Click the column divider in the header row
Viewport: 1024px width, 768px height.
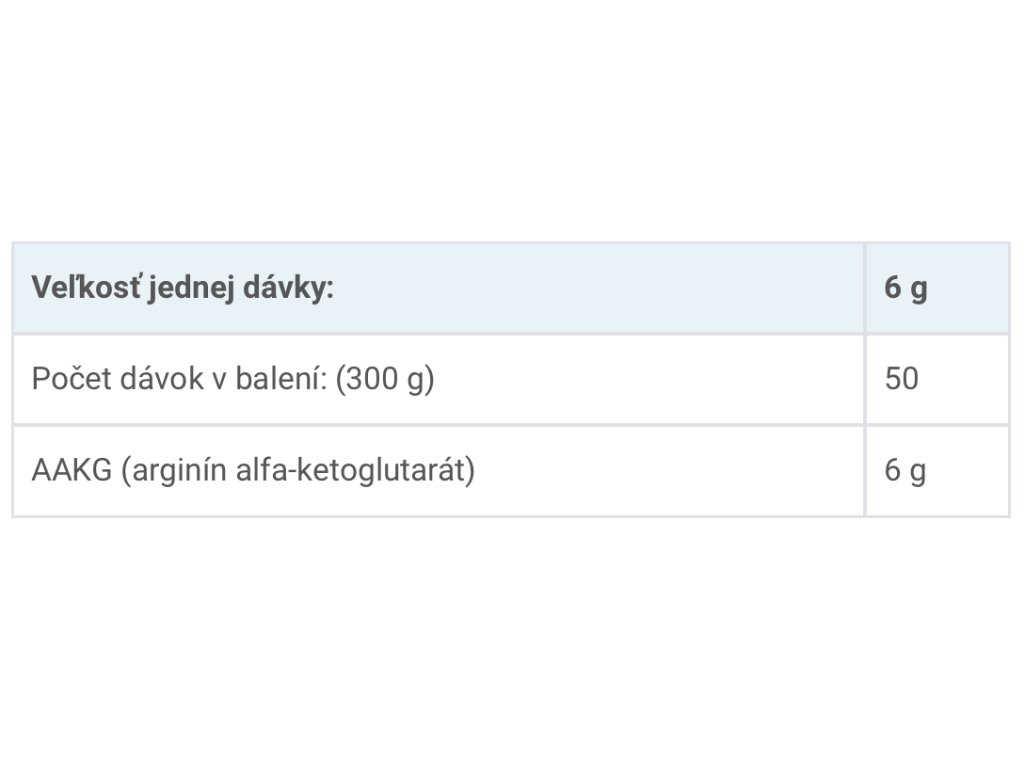click(x=865, y=289)
